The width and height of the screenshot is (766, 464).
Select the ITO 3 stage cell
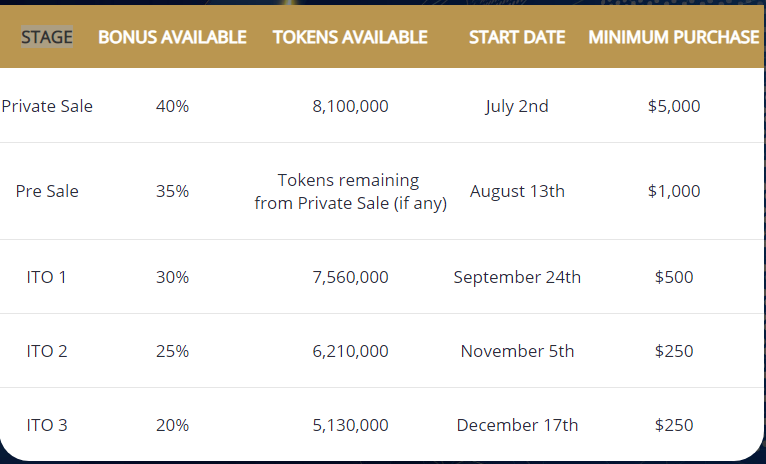[x=47, y=425]
